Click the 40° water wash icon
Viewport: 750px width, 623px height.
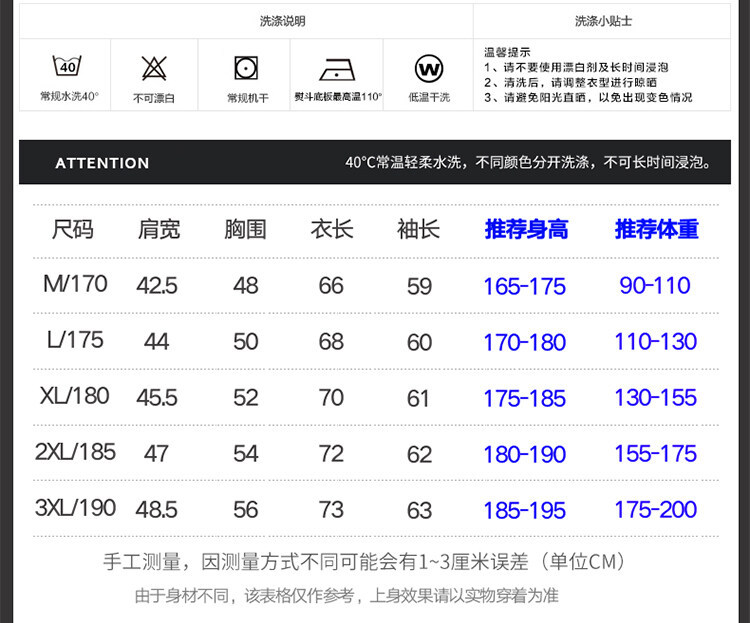(67, 66)
